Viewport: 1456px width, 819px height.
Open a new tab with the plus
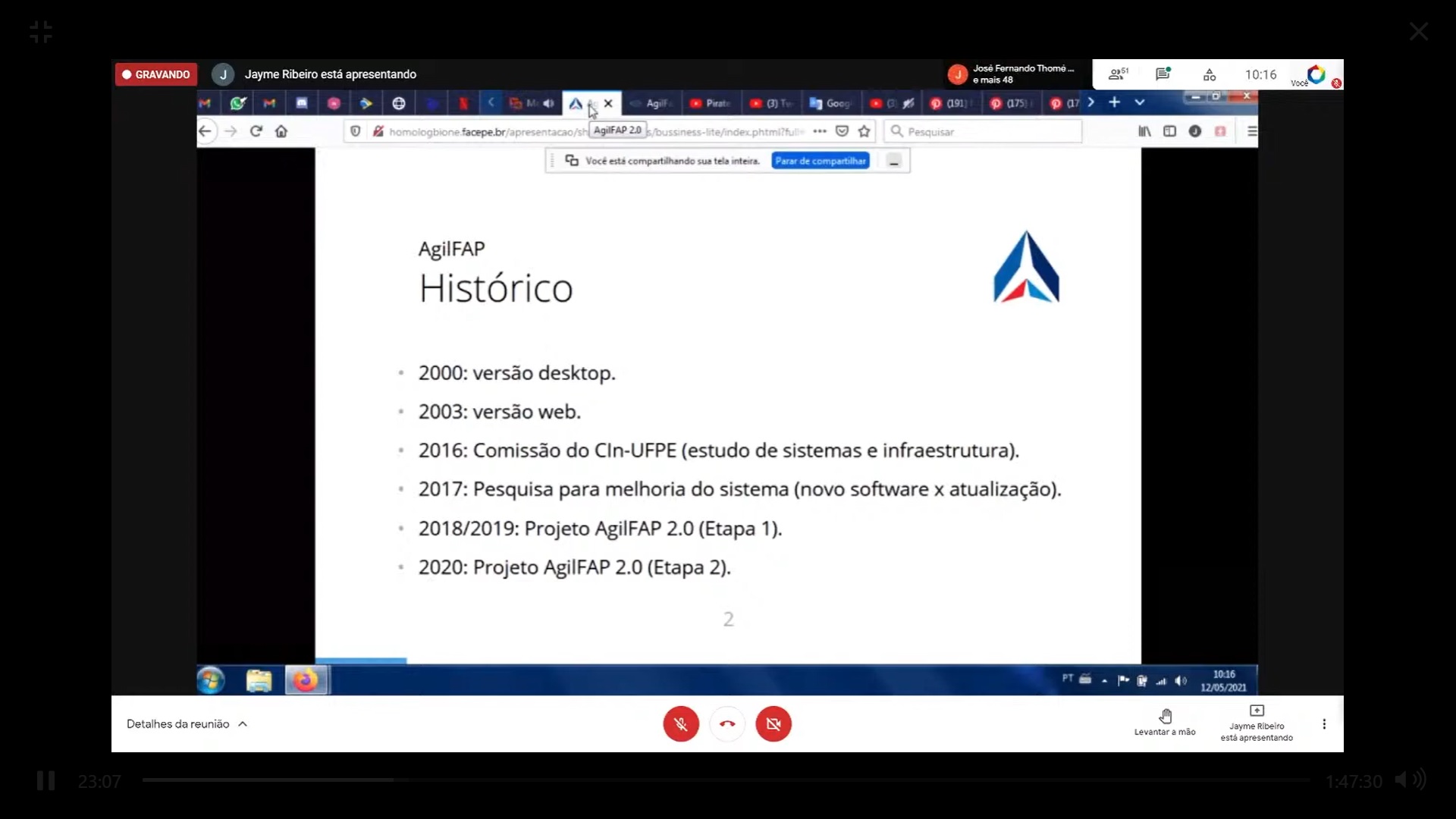pyautogui.click(x=1114, y=102)
